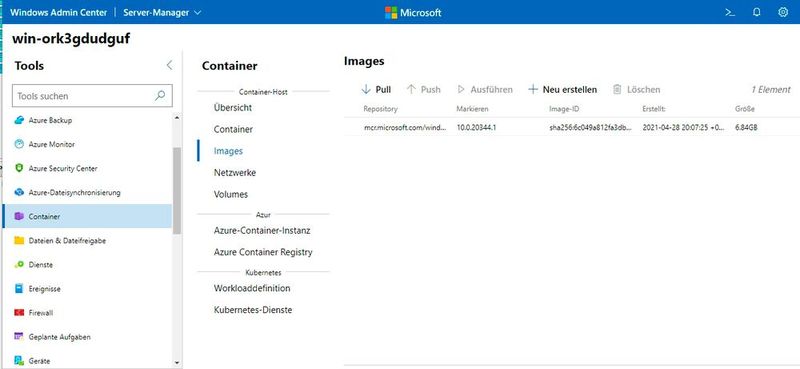The height and width of the screenshot is (369, 800).
Task: Select the mcr.microsoft.com image row
Action: pos(571,127)
